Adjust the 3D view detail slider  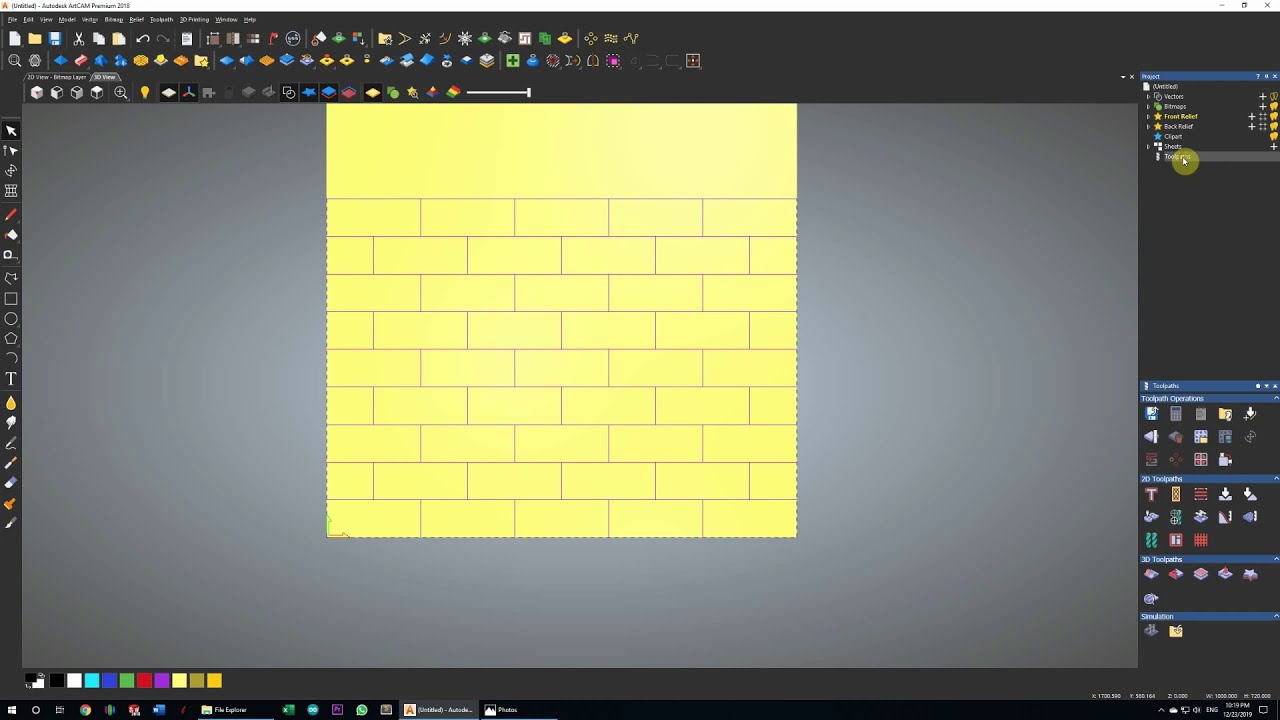click(498, 93)
